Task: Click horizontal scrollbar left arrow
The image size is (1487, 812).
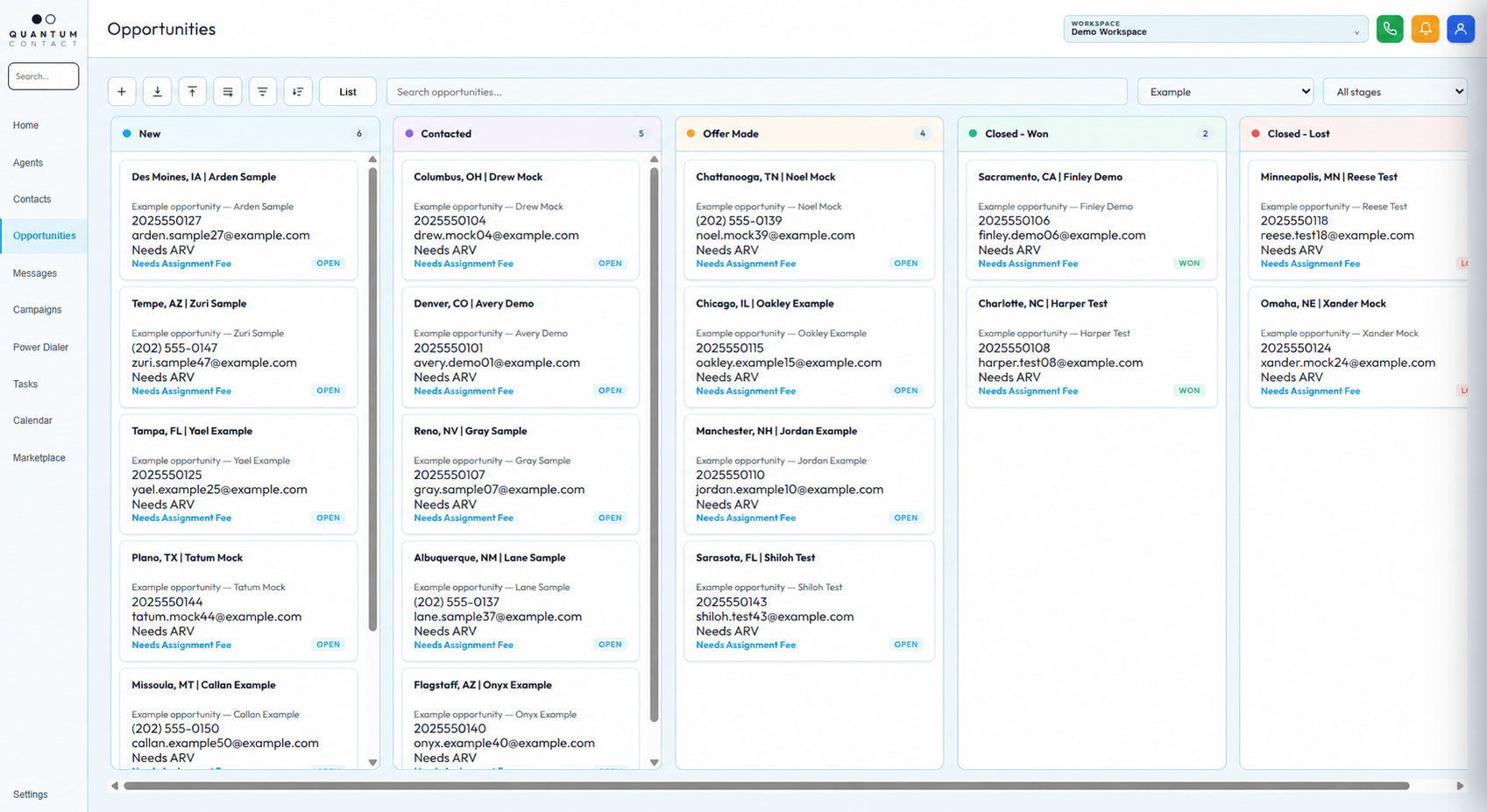Action: point(115,786)
